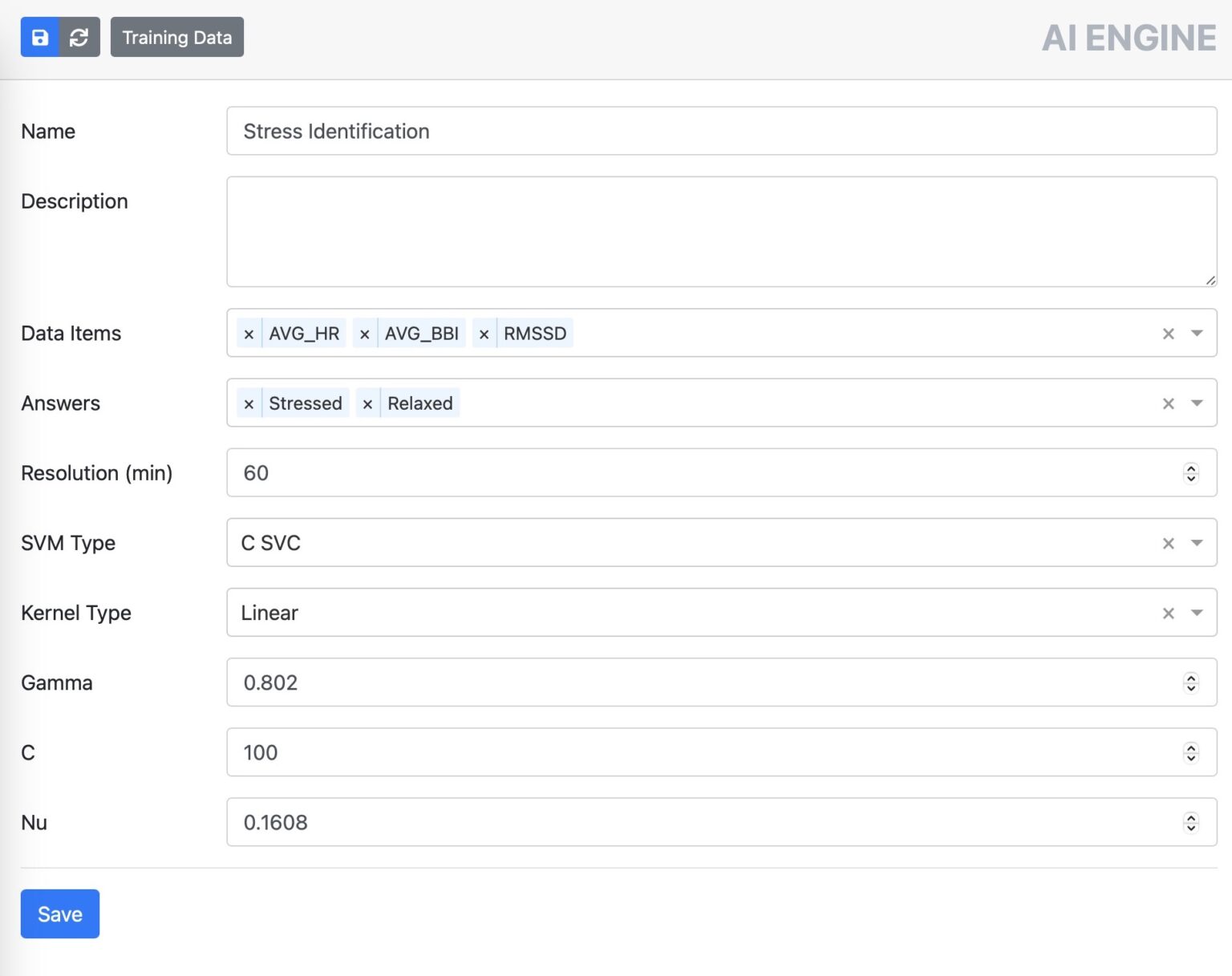Switch to the Training Data view

point(177,37)
